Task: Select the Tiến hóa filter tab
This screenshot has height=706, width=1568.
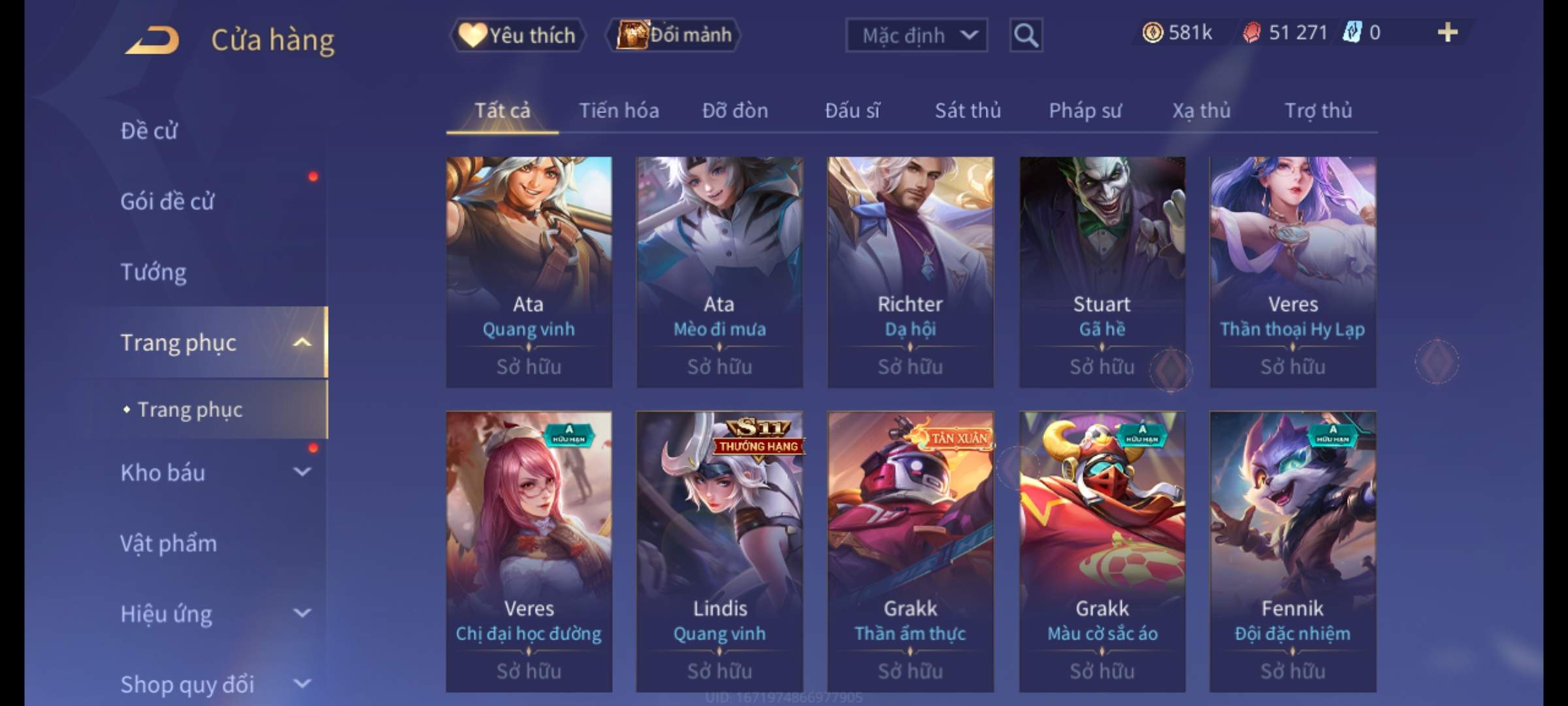Action: [x=619, y=110]
